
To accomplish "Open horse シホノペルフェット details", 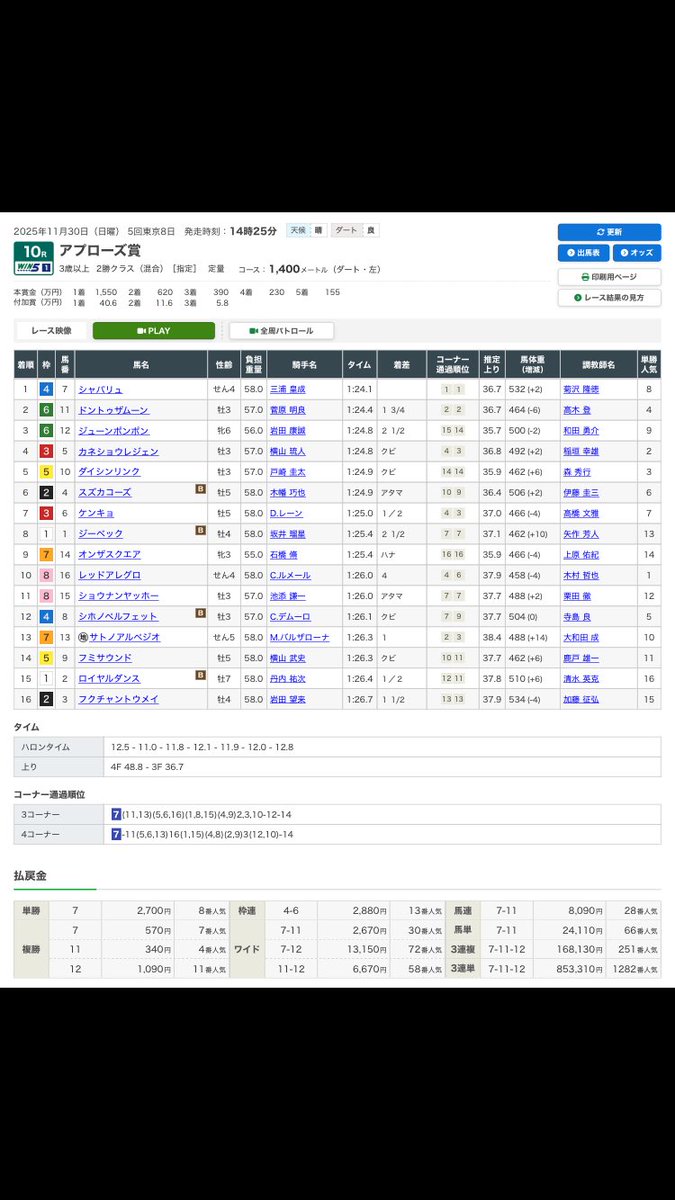I will click(119, 617).
